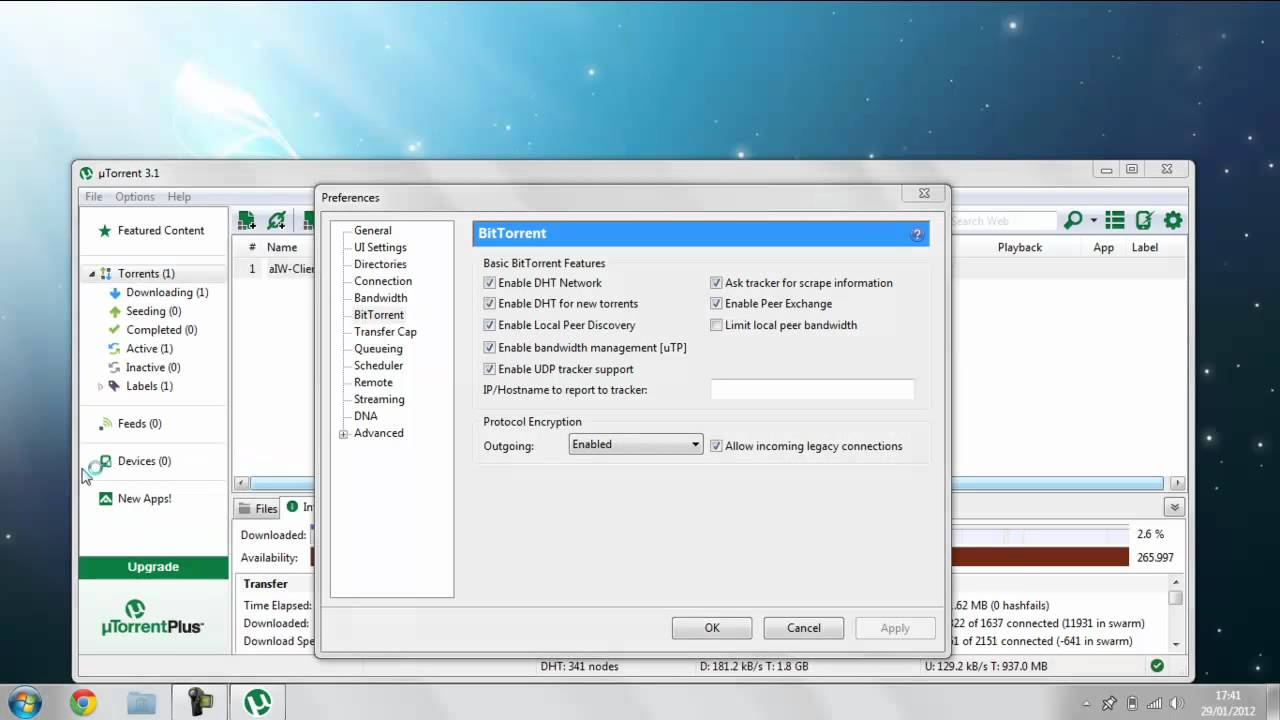Click the uTorrent taskbar icon

257,703
